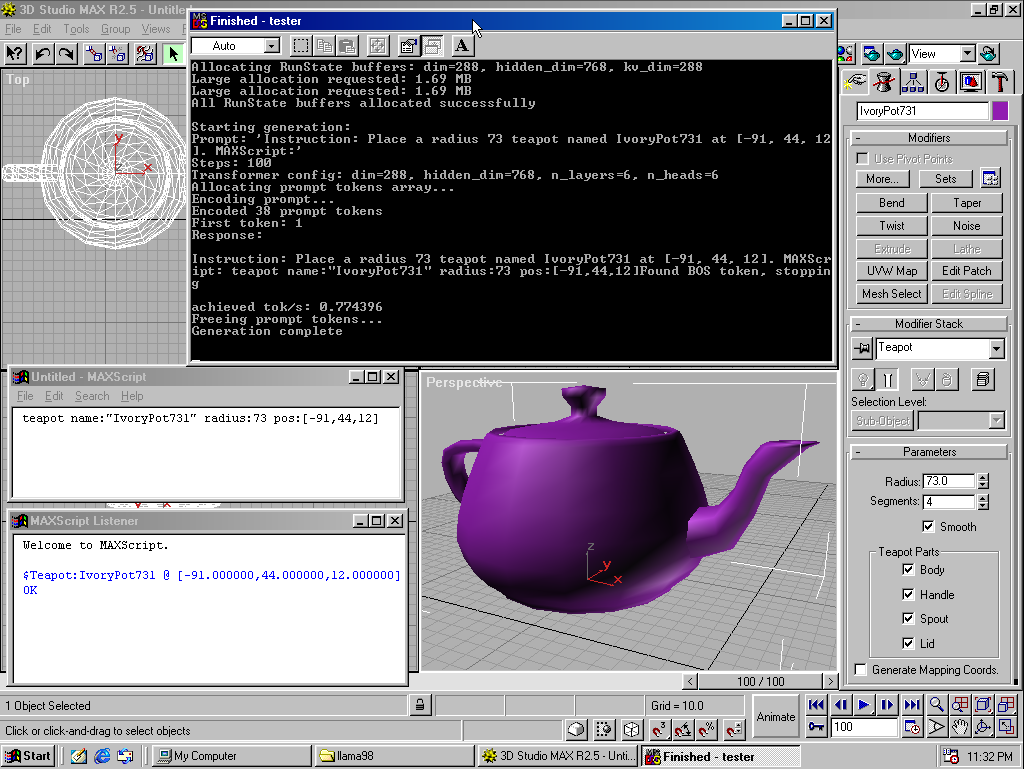Click Play Animation button
1024x769 pixels.
863,704
